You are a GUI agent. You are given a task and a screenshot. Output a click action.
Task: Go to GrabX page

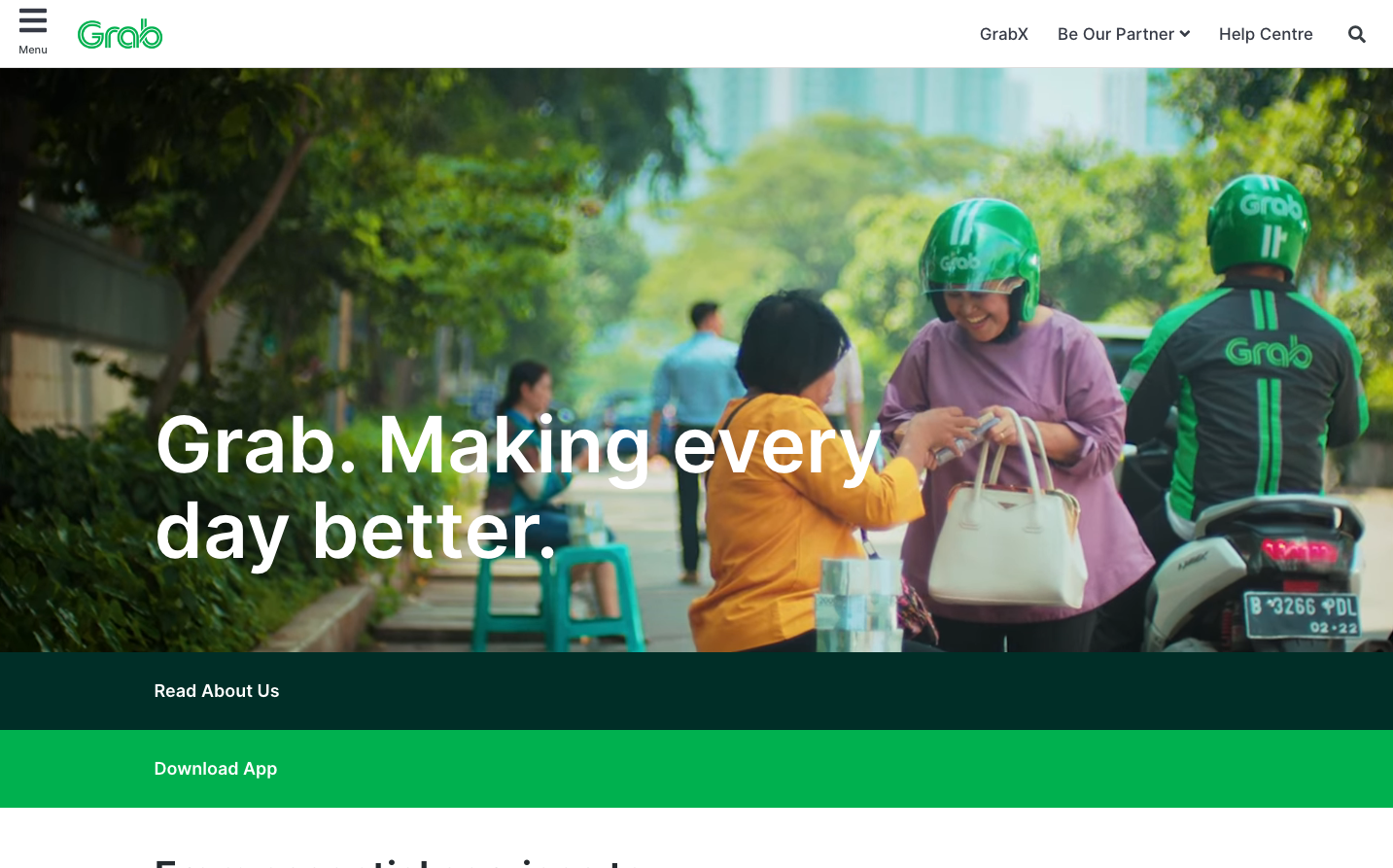[x=1004, y=34]
